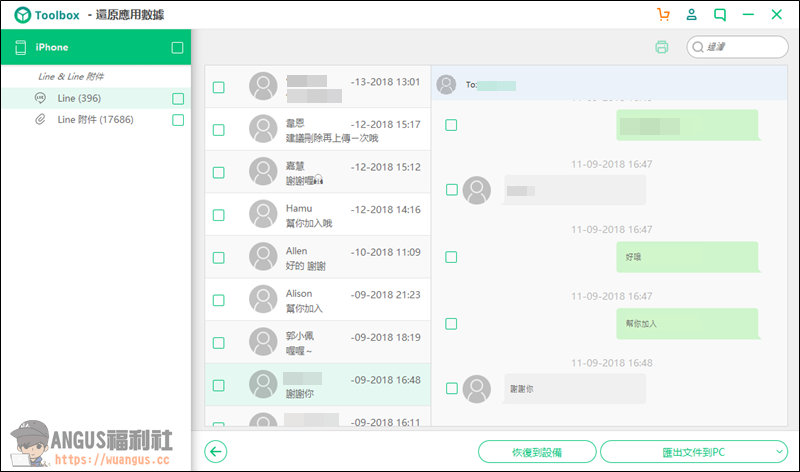Viewport: 800px width, 472px height.
Task: Open the Alison conversation
Action: click(318, 300)
